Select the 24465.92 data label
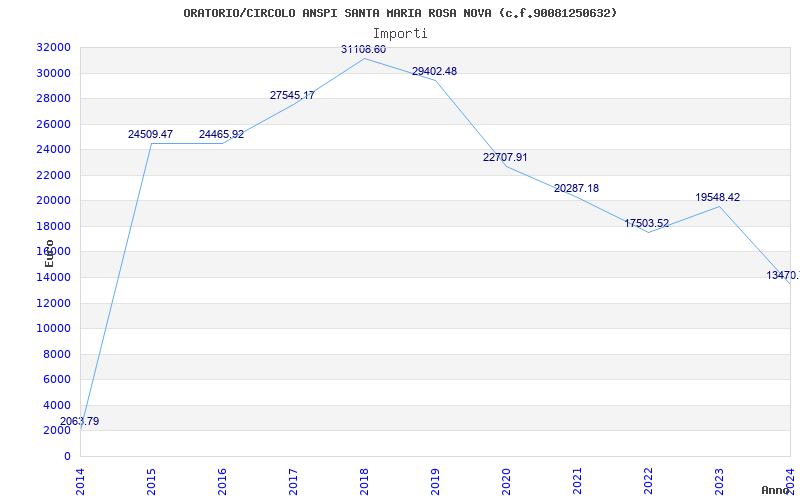This screenshot has height=500, width=800. coord(221,135)
